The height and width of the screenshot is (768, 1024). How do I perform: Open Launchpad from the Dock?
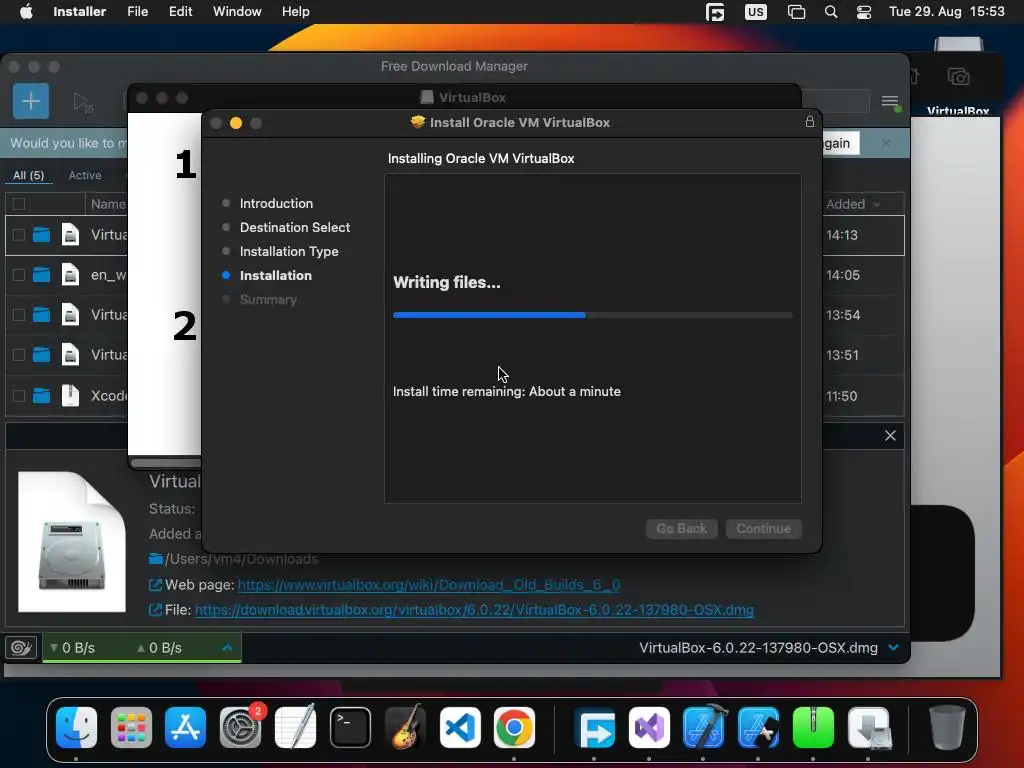(x=131, y=727)
